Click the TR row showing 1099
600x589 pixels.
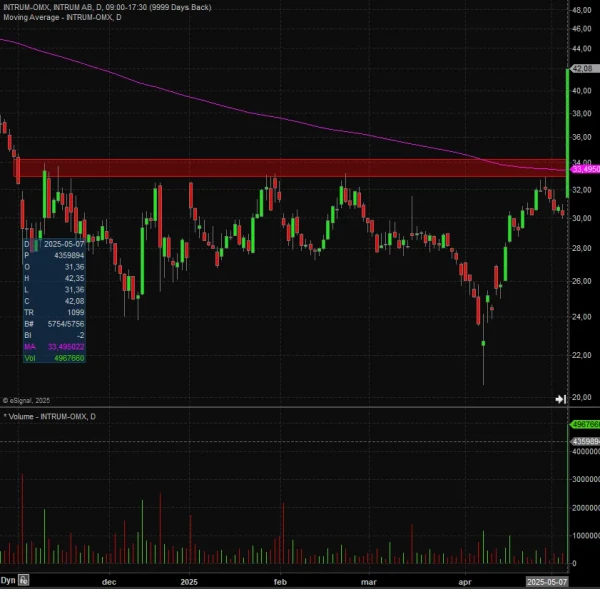tap(54, 312)
